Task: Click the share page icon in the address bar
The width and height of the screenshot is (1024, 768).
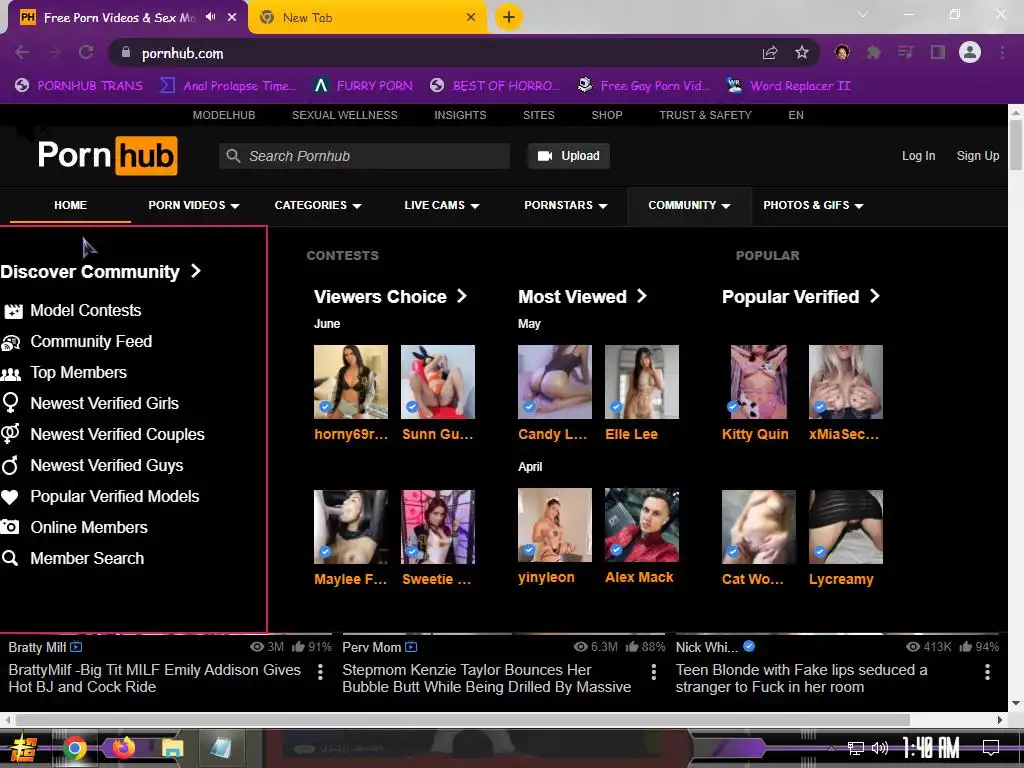Action: (x=770, y=53)
